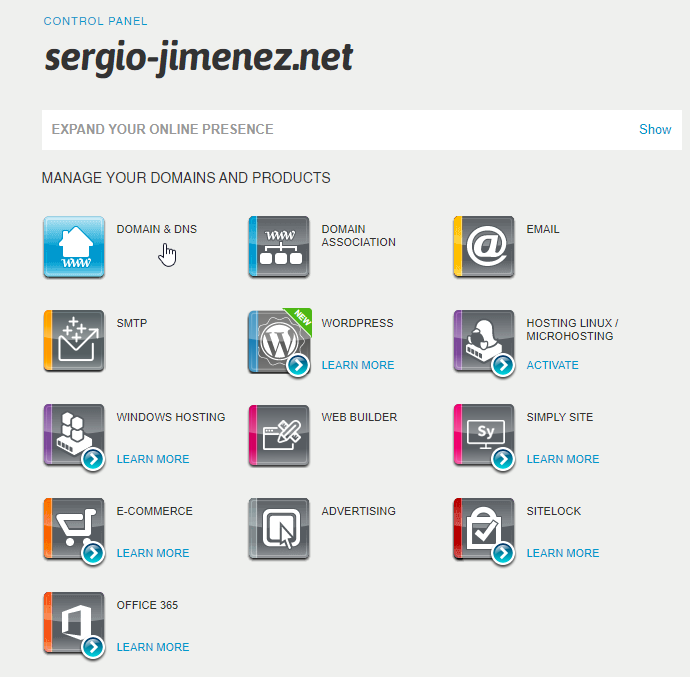The image size is (690, 677).
Task: Click the Control Panel breadcrumb link
Action: pyautogui.click(x=95, y=21)
